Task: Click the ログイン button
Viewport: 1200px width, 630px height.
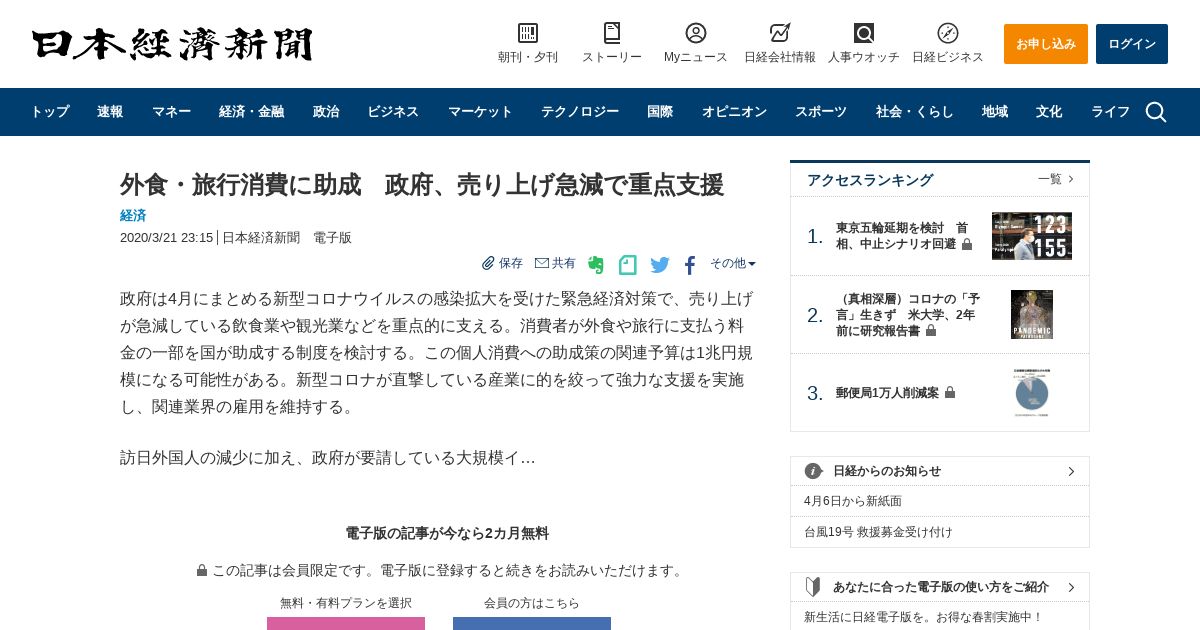Action: tap(1132, 44)
